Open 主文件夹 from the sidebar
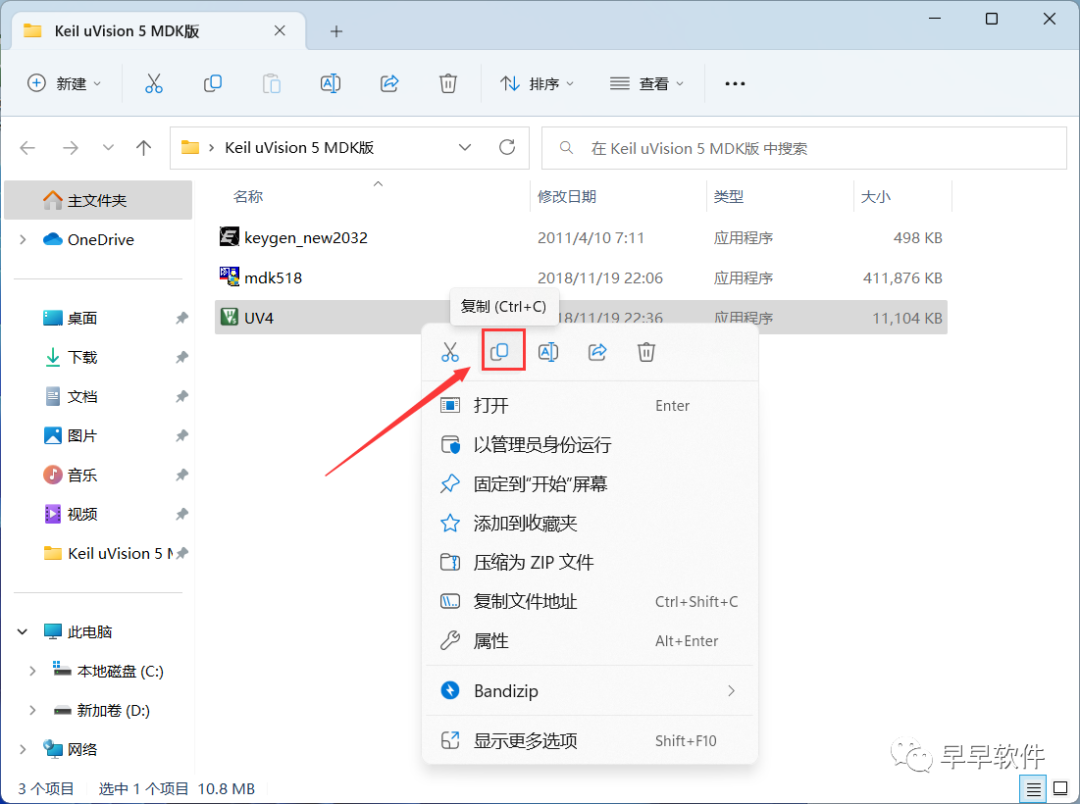This screenshot has width=1080, height=804. pos(96,199)
